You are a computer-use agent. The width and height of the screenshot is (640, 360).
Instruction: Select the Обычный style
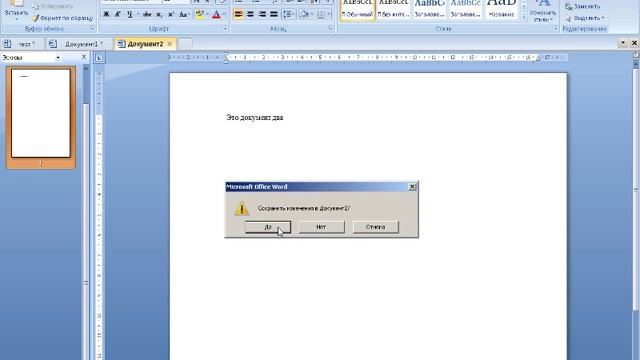358,10
